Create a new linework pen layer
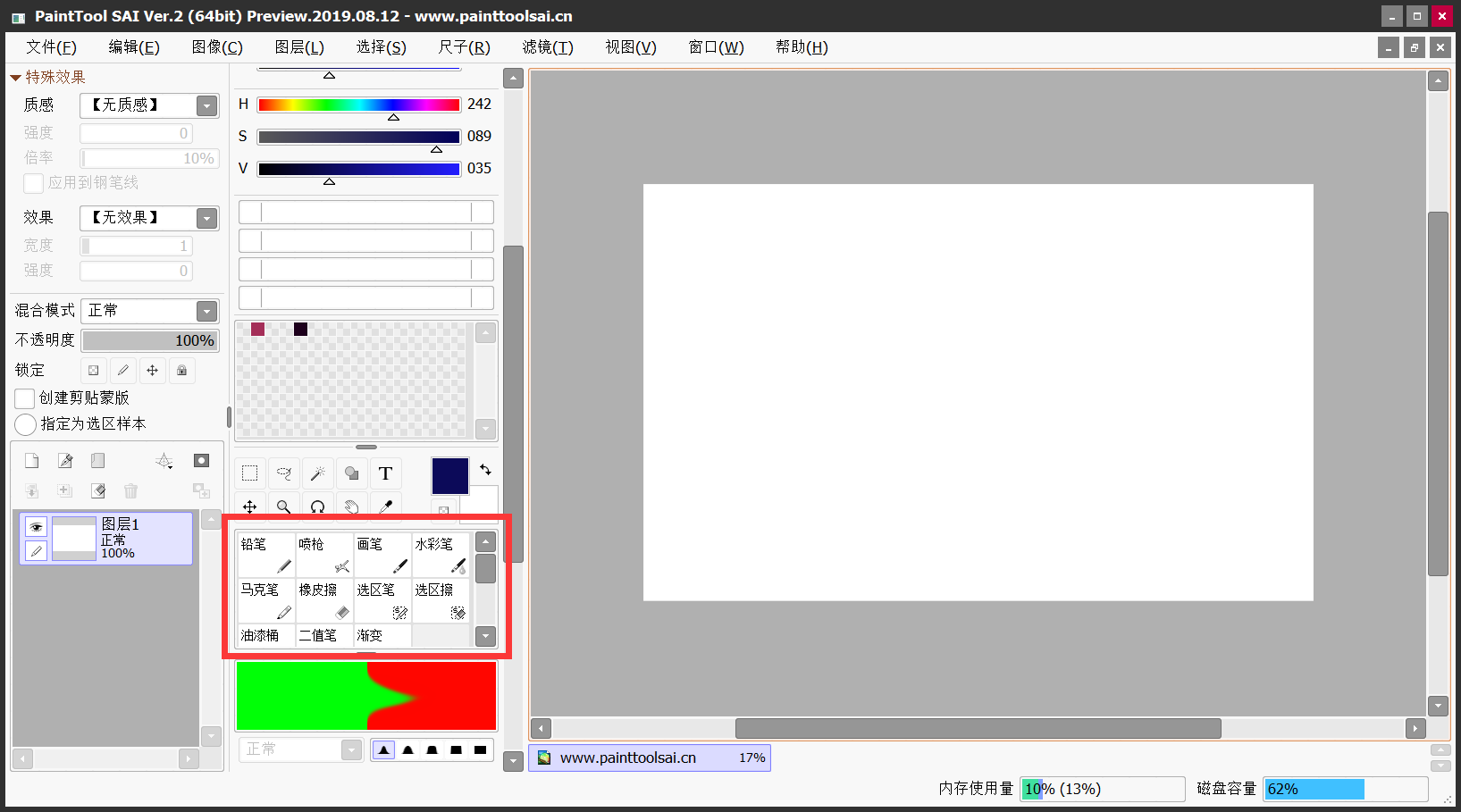The image size is (1461, 812). [x=65, y=461]
